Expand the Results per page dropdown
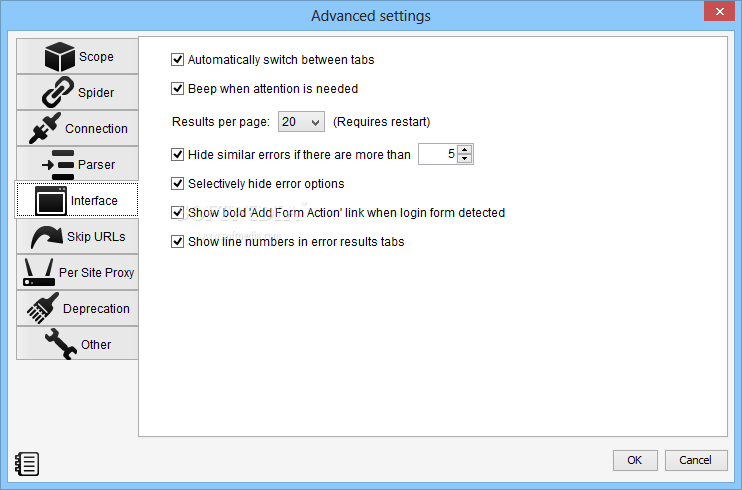Image resolution: width=742 pixels, height=490 pixels. pos(301,122)
